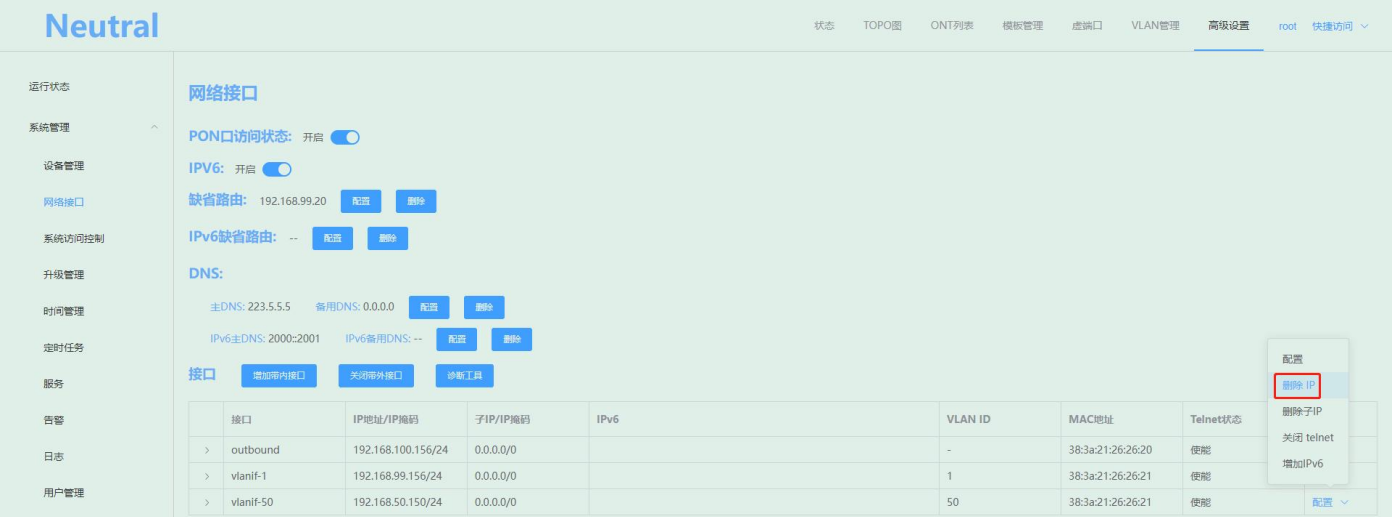Expand the vlanif-50 row chevron
This screenshot has height=517, width=1393.
(x=207, y=502)
